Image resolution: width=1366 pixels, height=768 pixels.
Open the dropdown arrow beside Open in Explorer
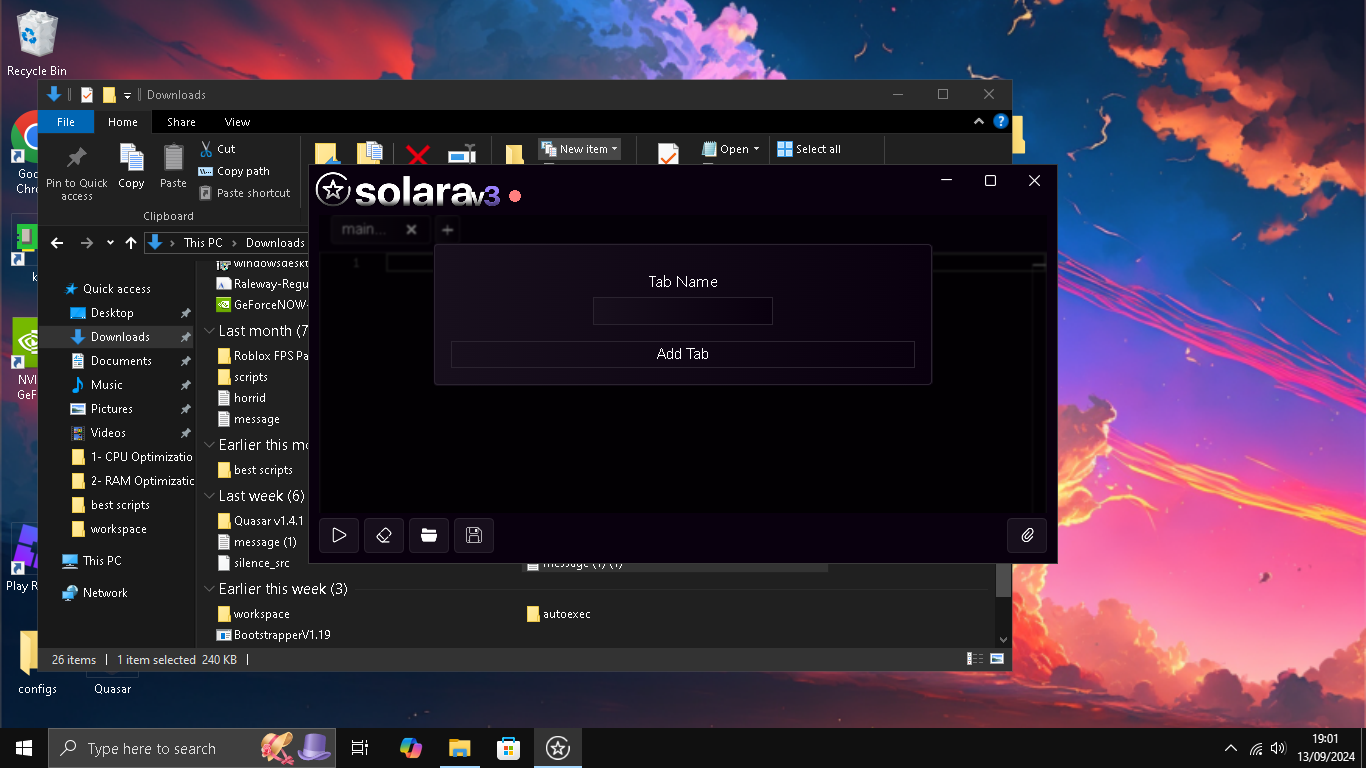(x=756, y=149)
